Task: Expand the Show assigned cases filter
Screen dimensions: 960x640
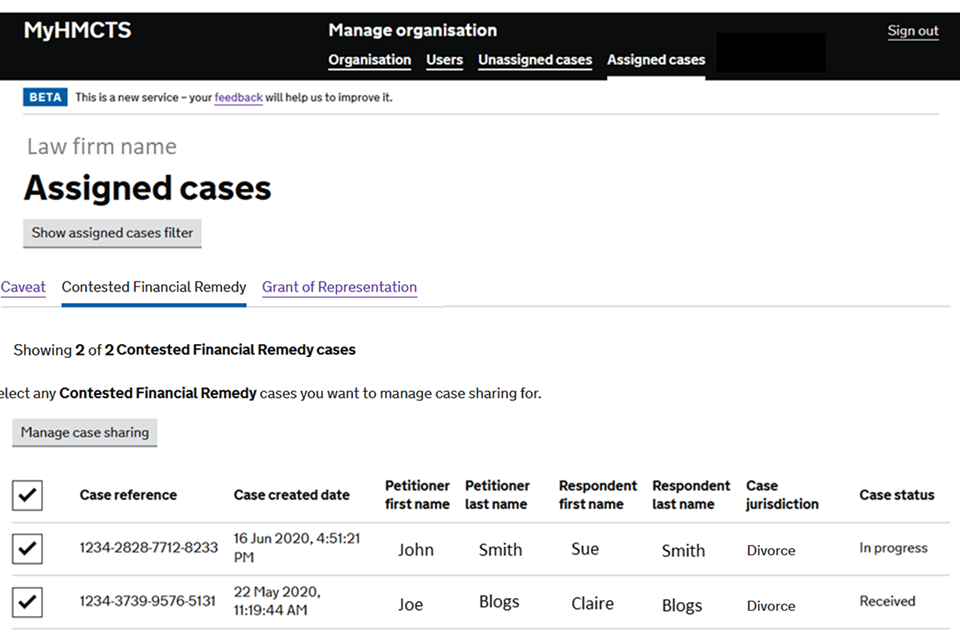Action: [112, 233]
